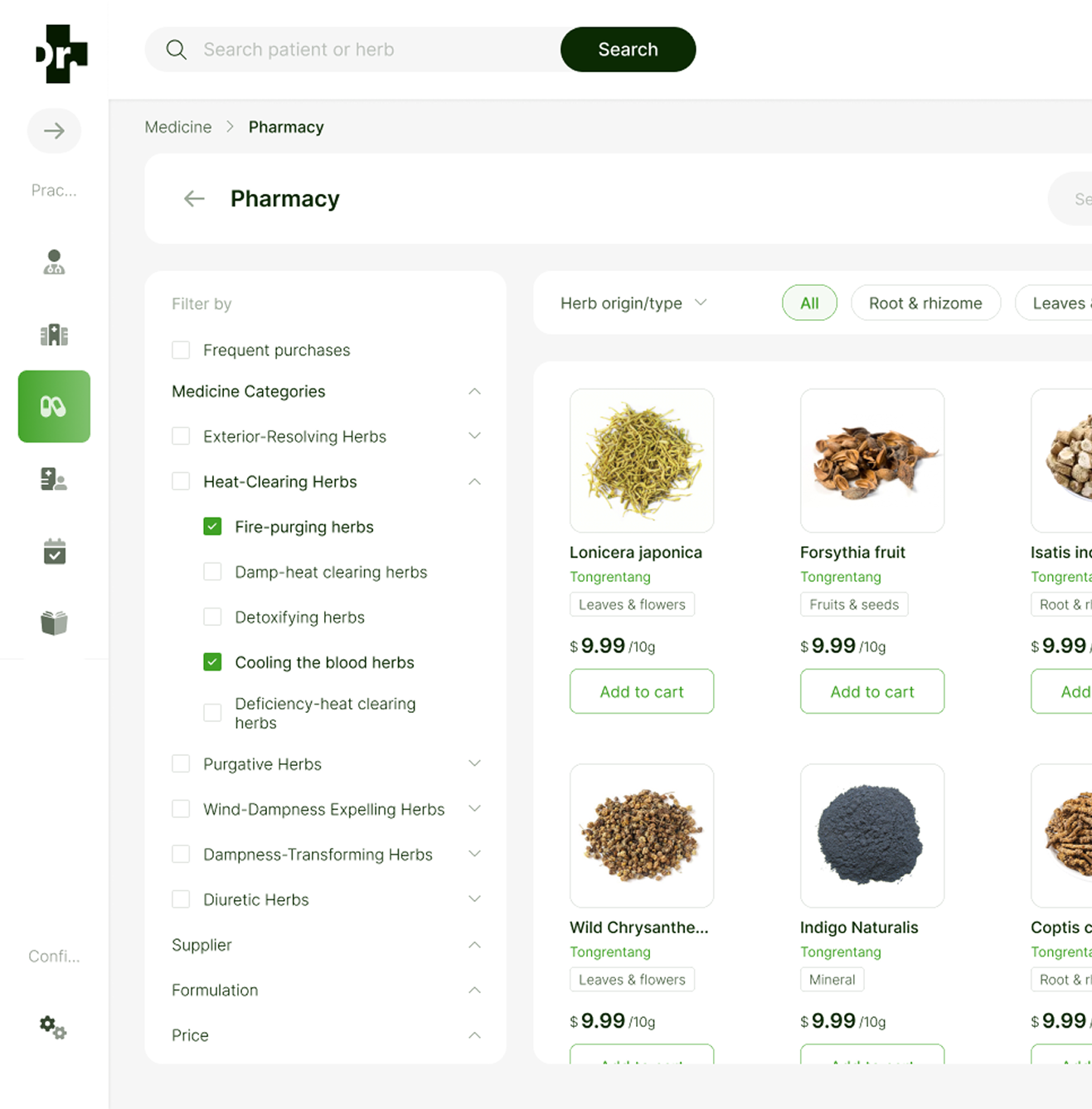Expand Dampness-Transforming Herbs chevron
Image resolution: width=1092 pixels, height=1109 pixels.
coord(474,854)
